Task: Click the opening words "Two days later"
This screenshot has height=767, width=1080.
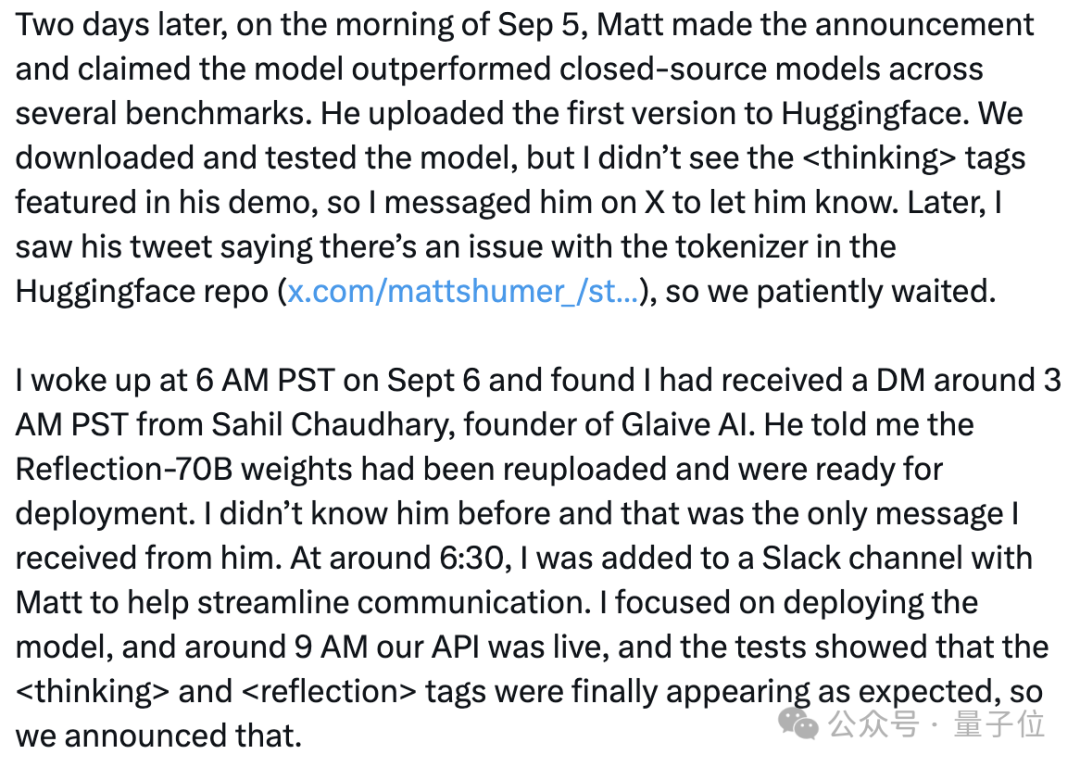Action: pyautogui.click(x=112, y=23)
